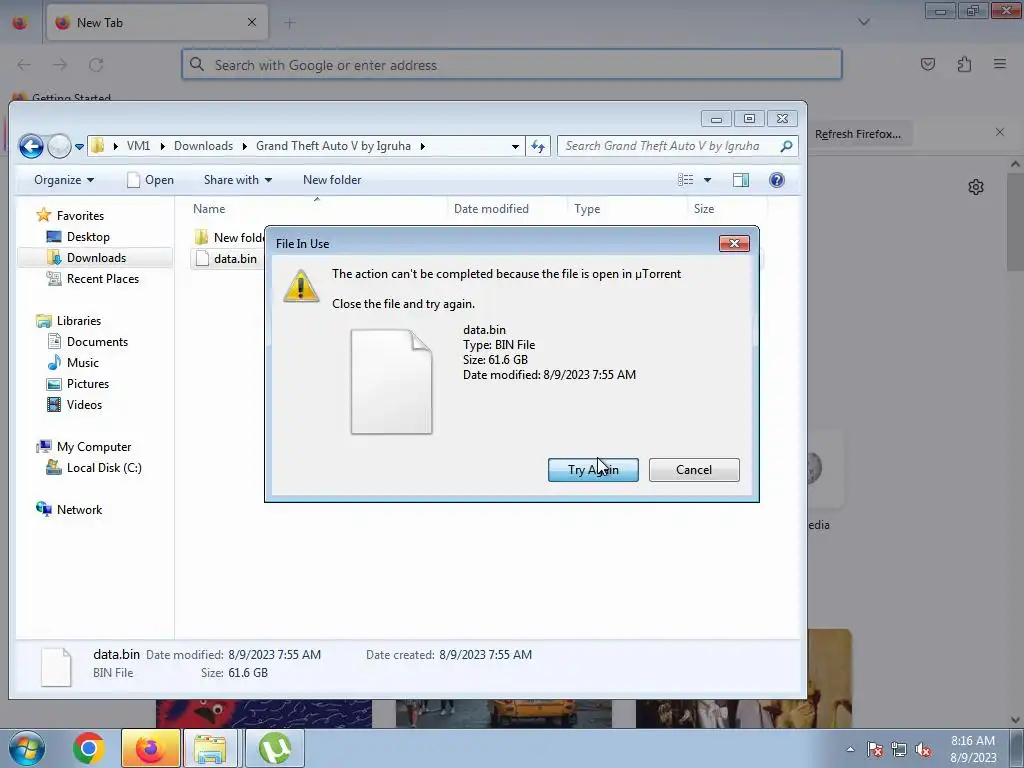List all tabs dropdown in Firefox
The height and width of the screenshot is (768, 1024).
click(863, 22)
